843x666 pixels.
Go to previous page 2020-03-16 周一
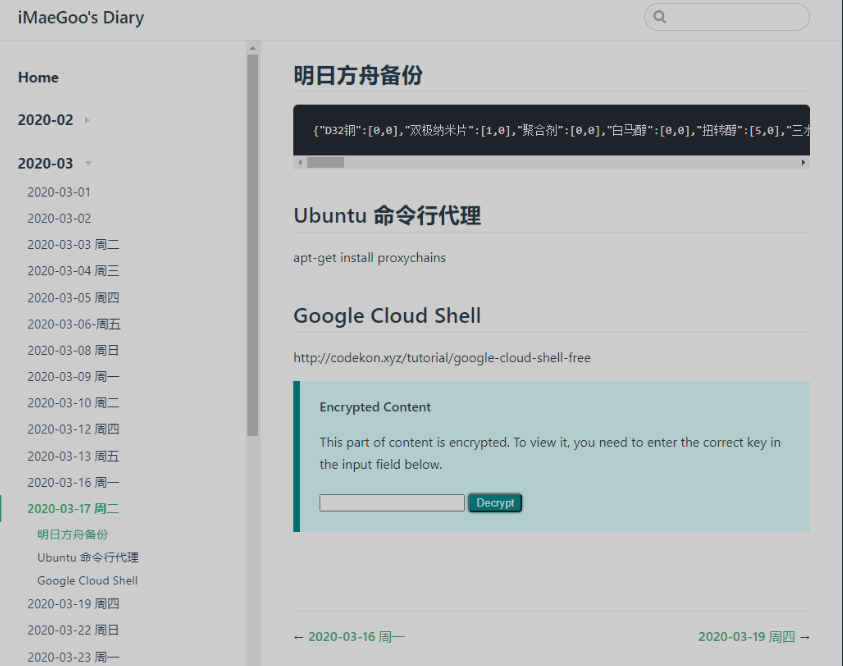[x=356, y=637]
